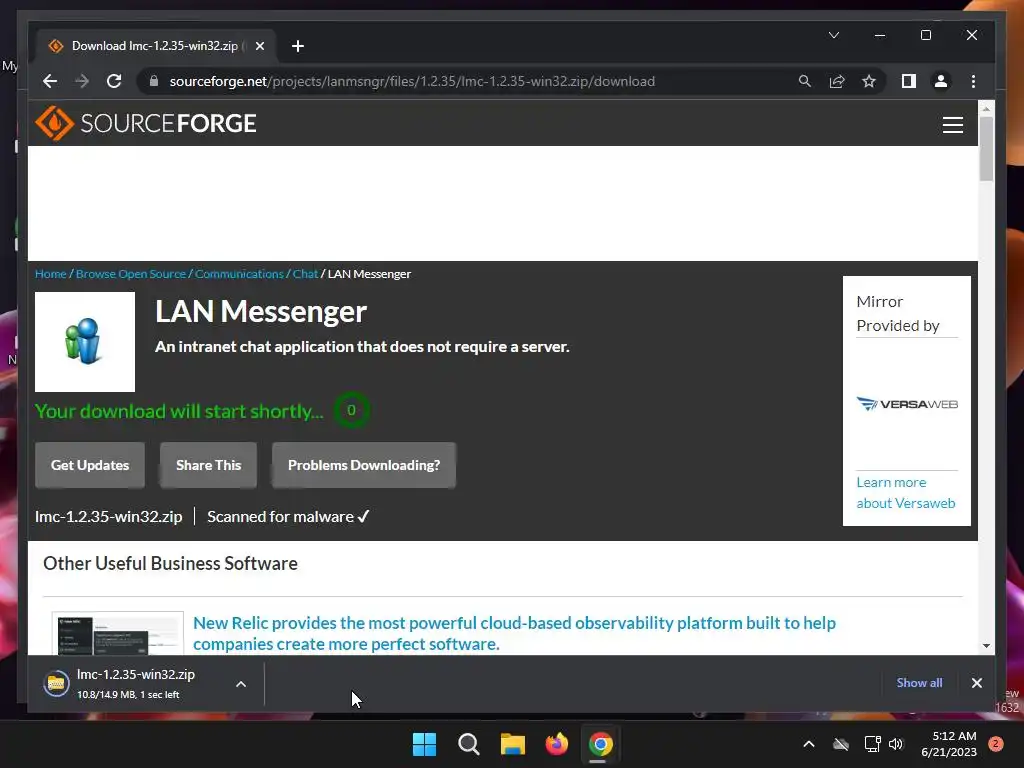This screenshot has width=1024, height=768.
Task: Click the Versaweb mirror logo
Action: pos(907,404)
